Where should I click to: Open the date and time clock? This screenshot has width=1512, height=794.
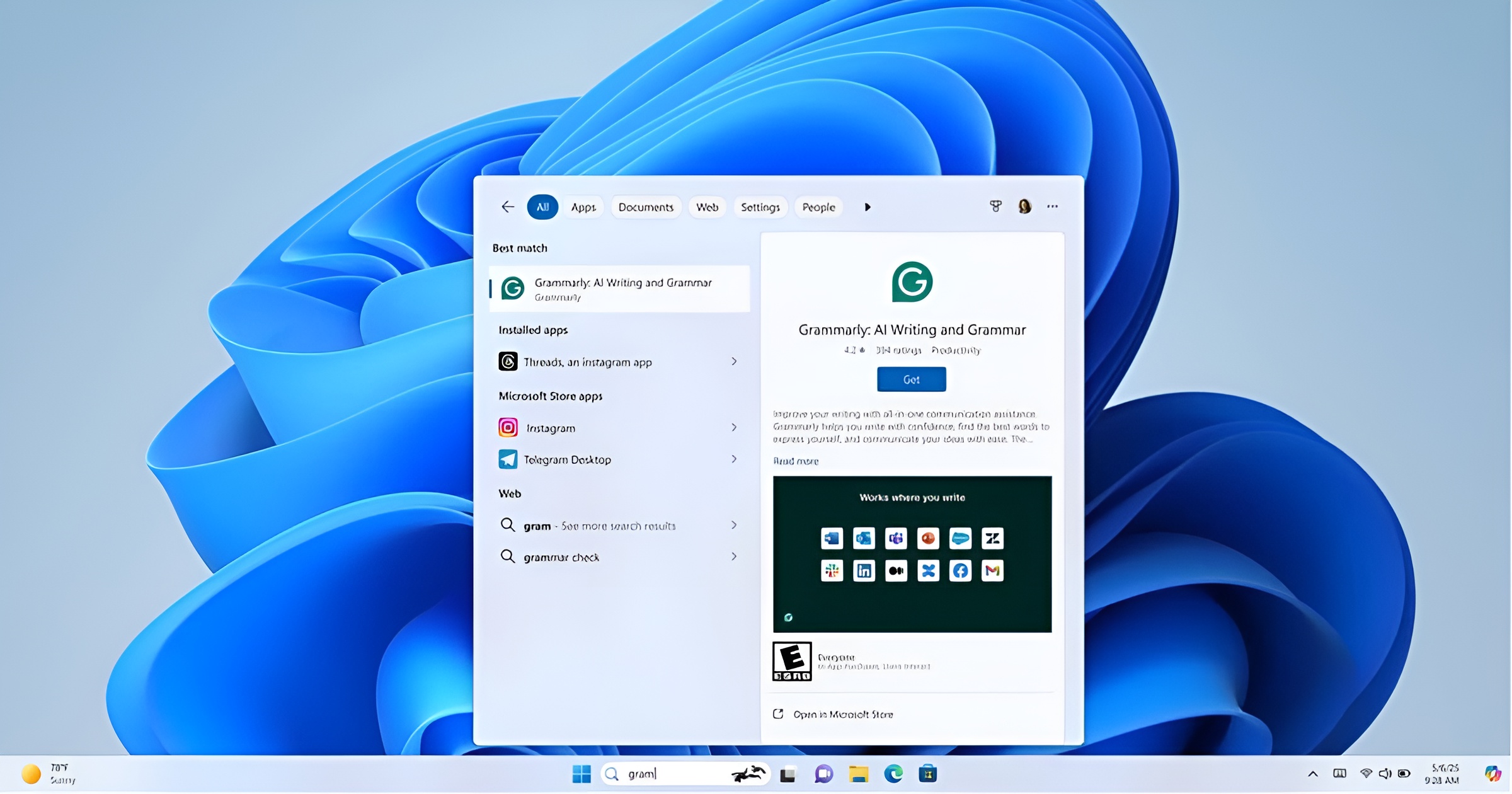pos(1443,774)
